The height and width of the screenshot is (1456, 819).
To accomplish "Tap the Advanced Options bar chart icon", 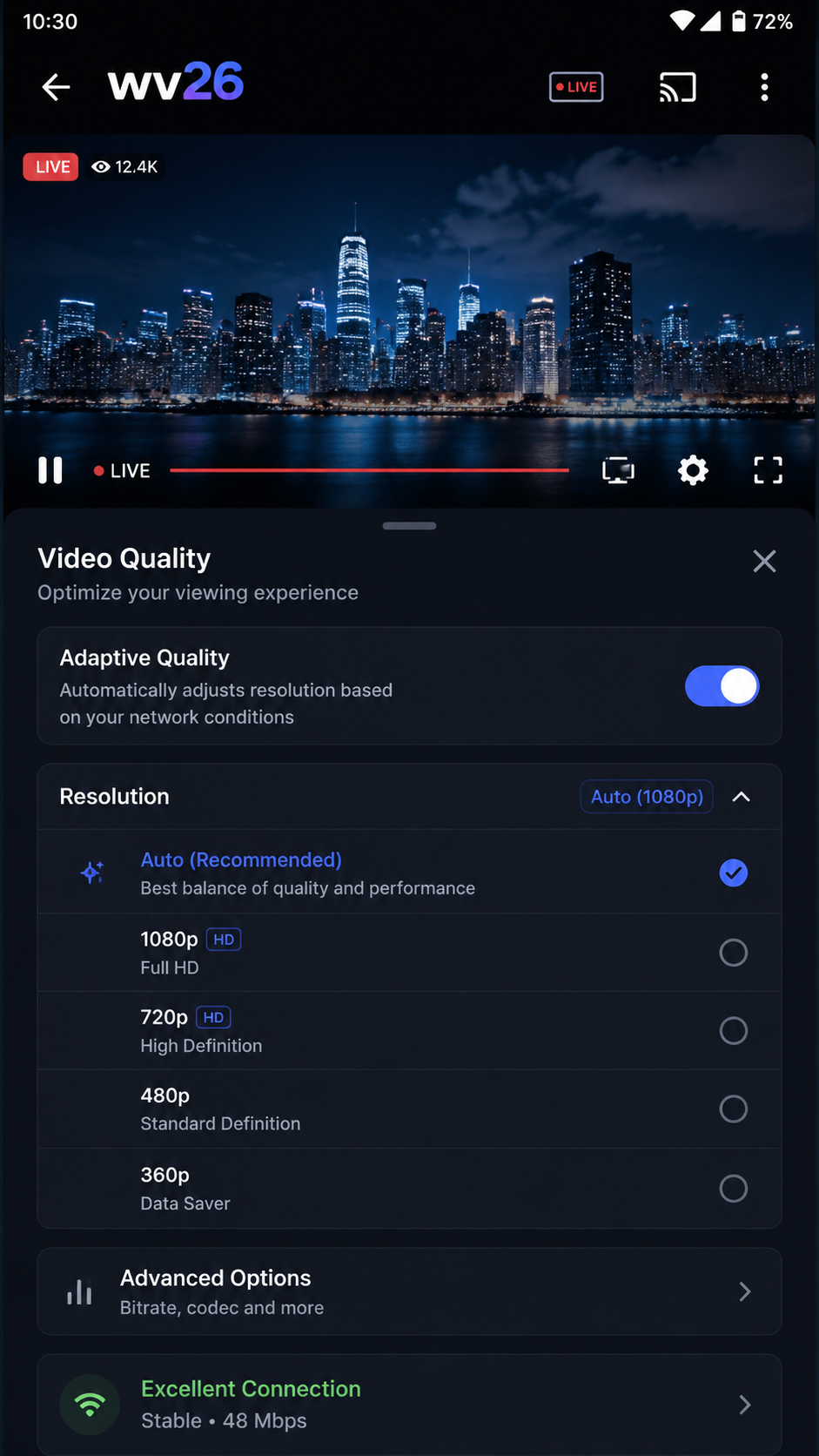I will tap(79, 1292).
